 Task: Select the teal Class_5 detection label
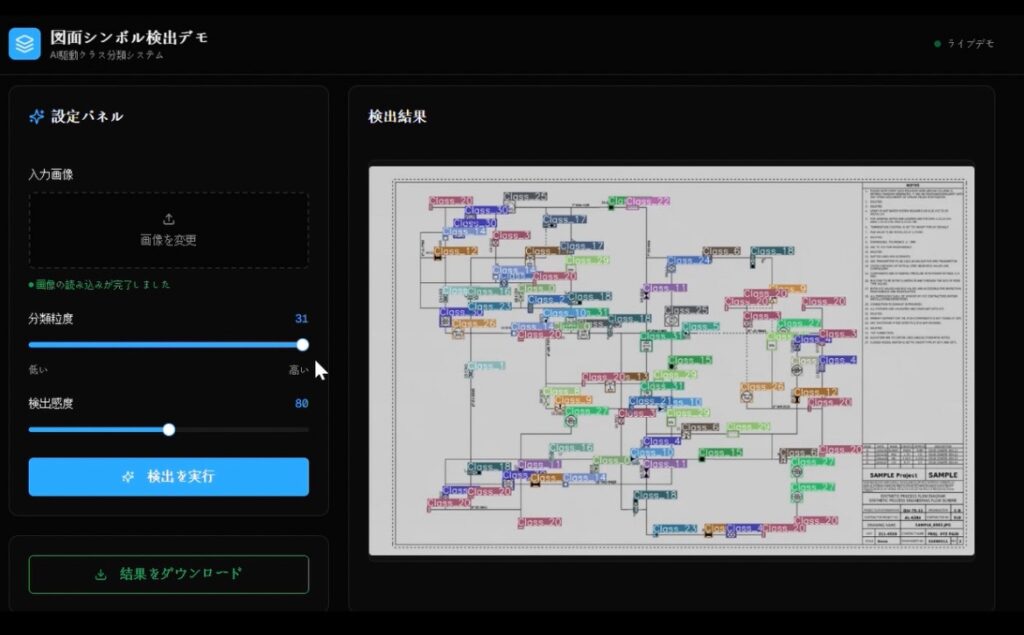point(700,326)
